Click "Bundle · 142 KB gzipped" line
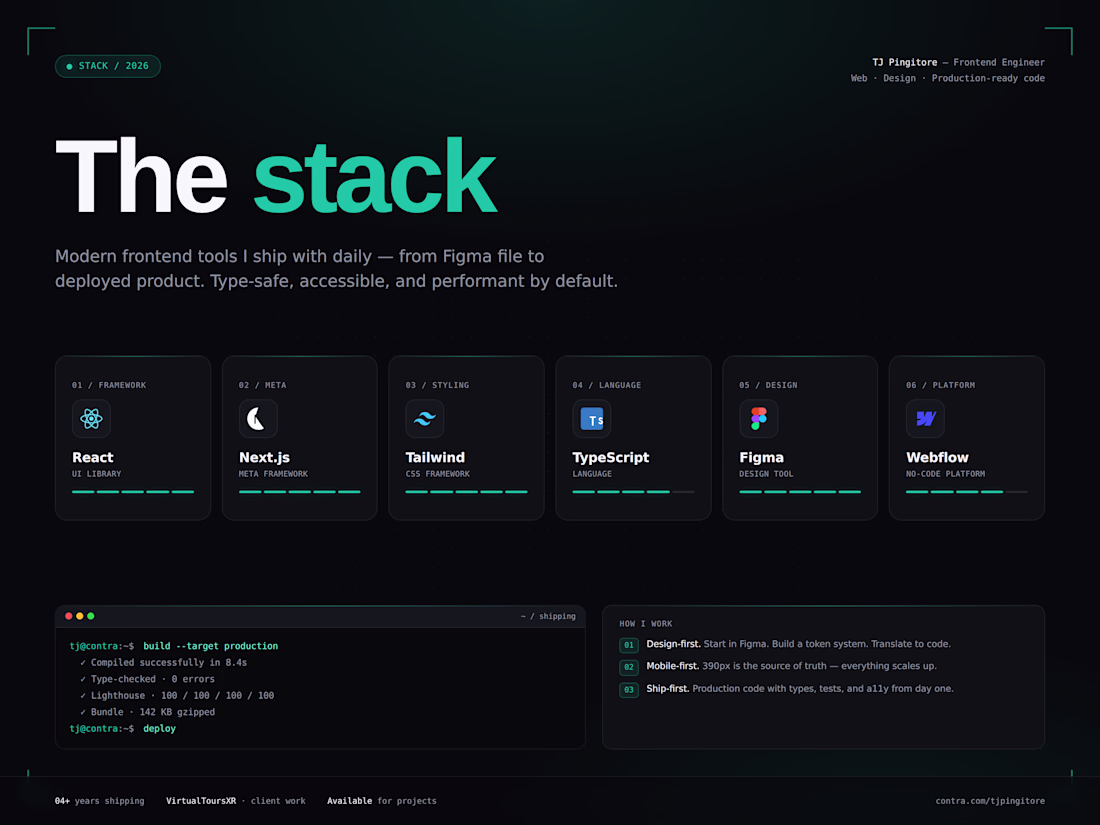 pyautogui.click(x=147, y=712)
